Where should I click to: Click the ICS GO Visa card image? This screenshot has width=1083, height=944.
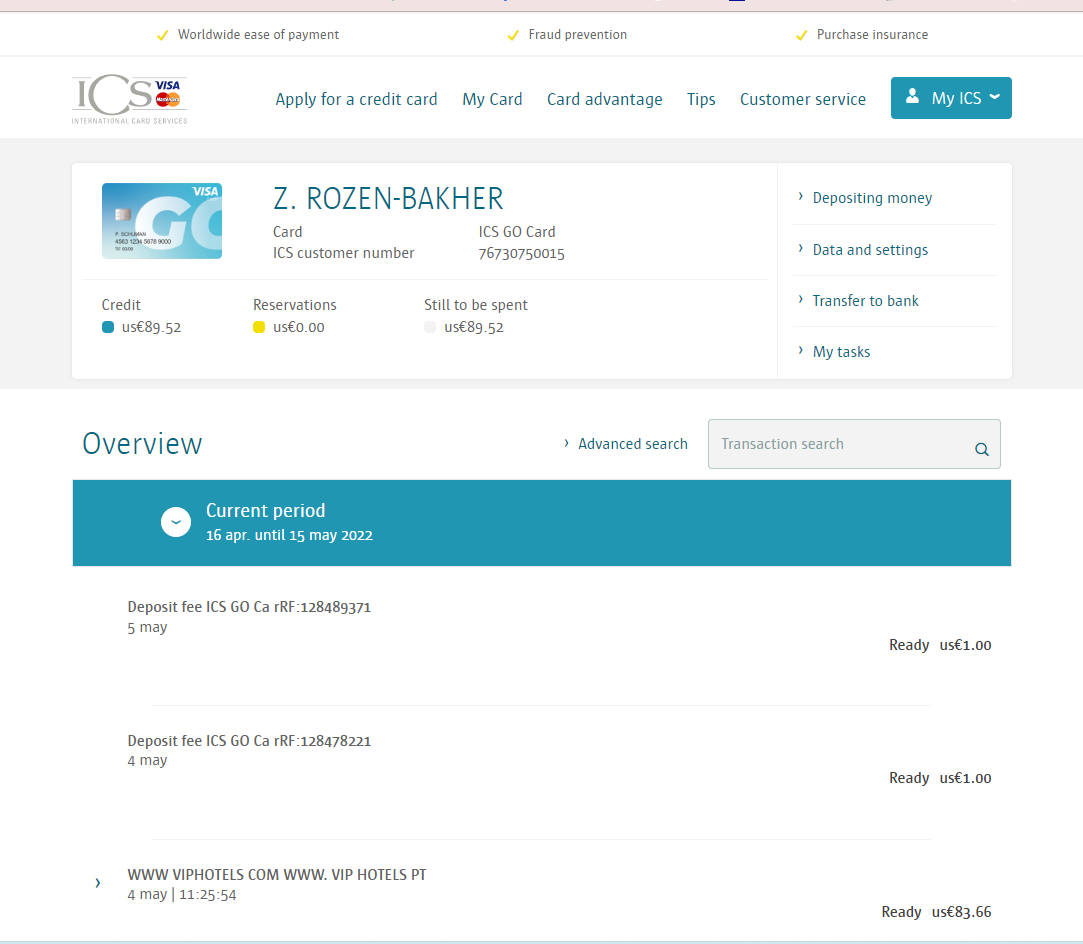[x=162, y=221]
